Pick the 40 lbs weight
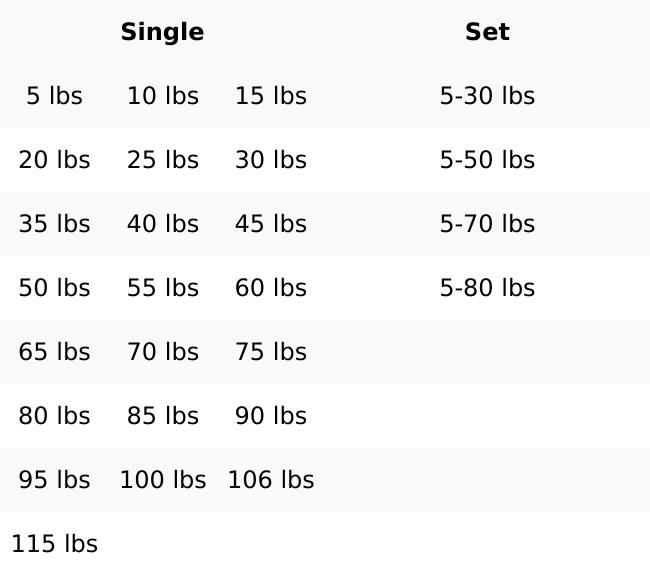Image resolution: width=650 pixels, height=576 pixels. 162,224
